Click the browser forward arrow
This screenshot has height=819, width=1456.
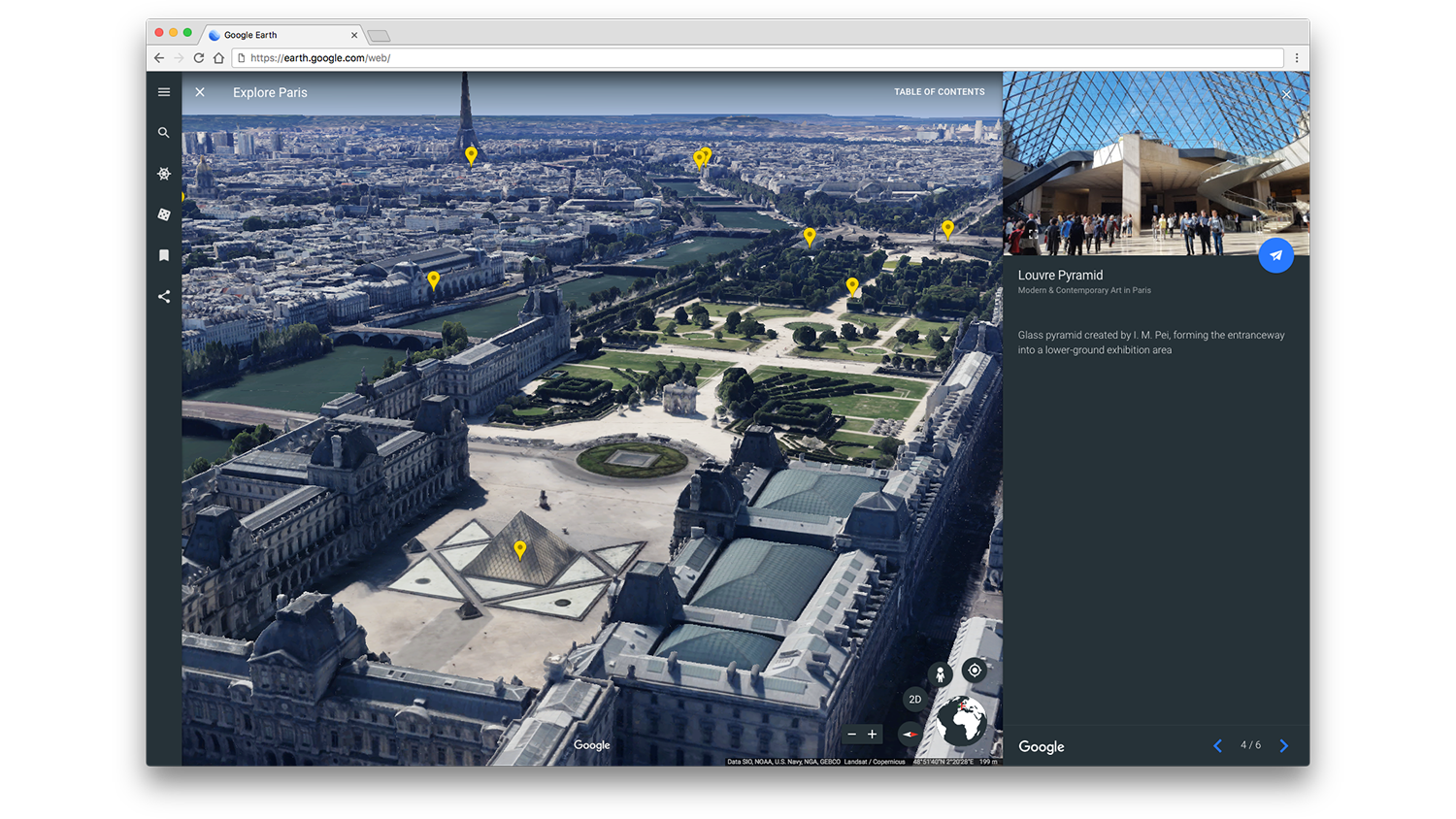(x=179, y=58)
